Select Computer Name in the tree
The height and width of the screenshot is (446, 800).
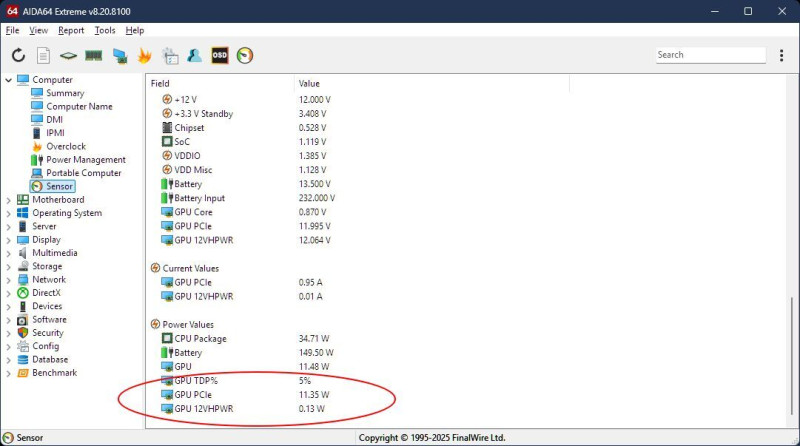point(79,106)
